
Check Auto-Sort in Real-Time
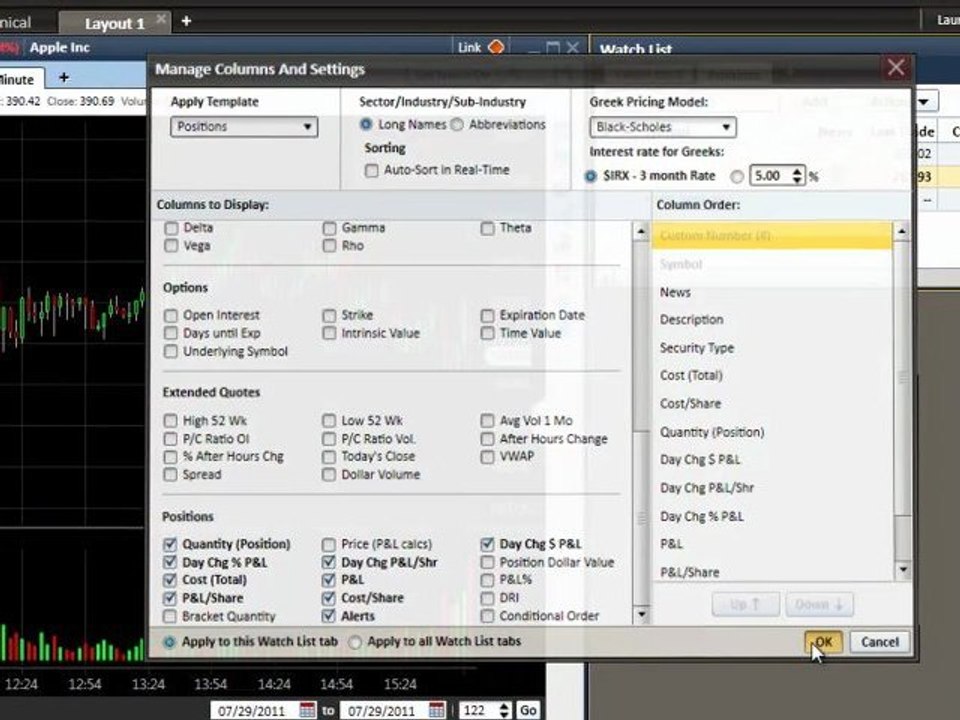[x=371, y=170]
